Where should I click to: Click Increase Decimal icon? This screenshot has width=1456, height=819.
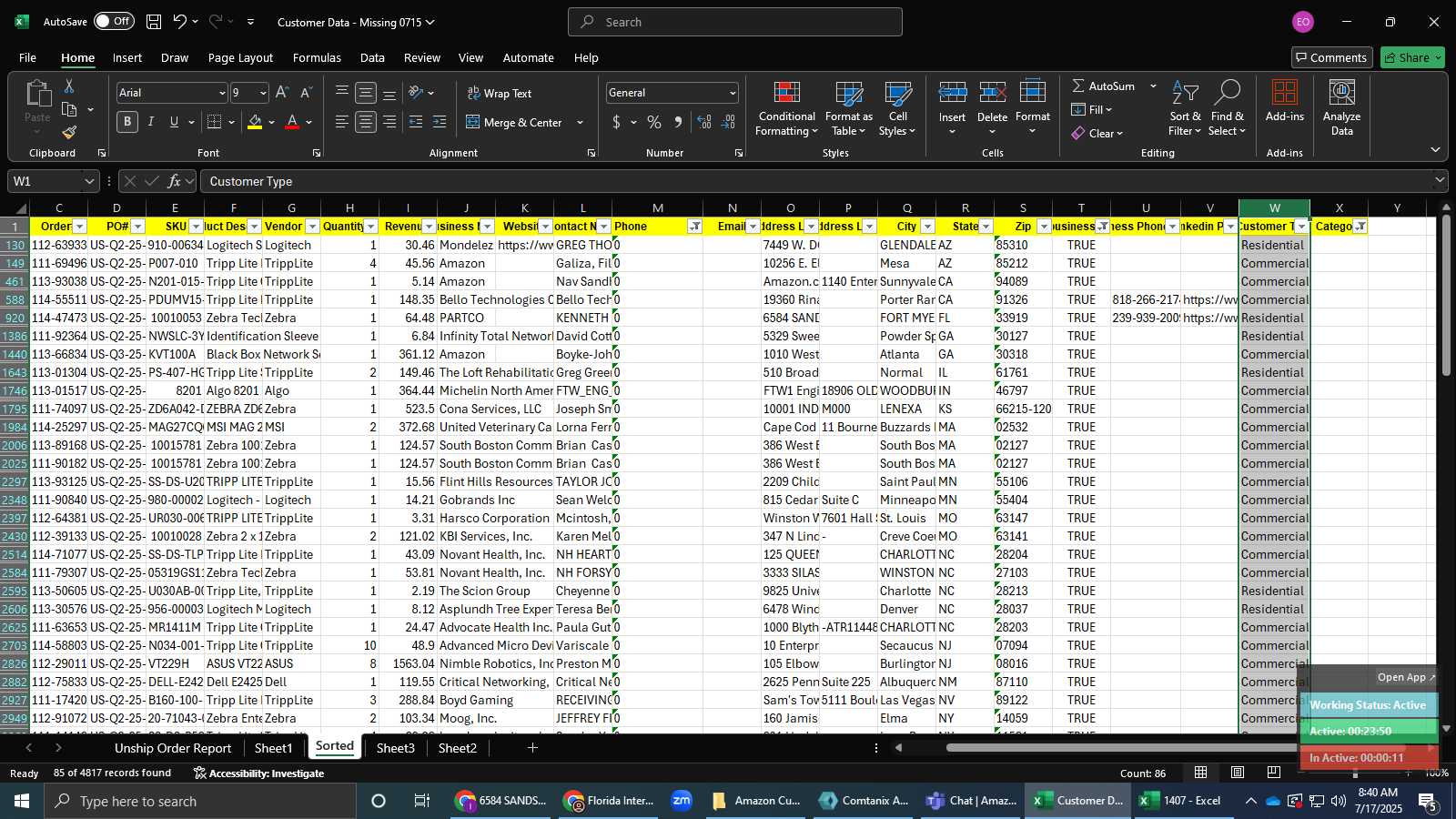704,122
